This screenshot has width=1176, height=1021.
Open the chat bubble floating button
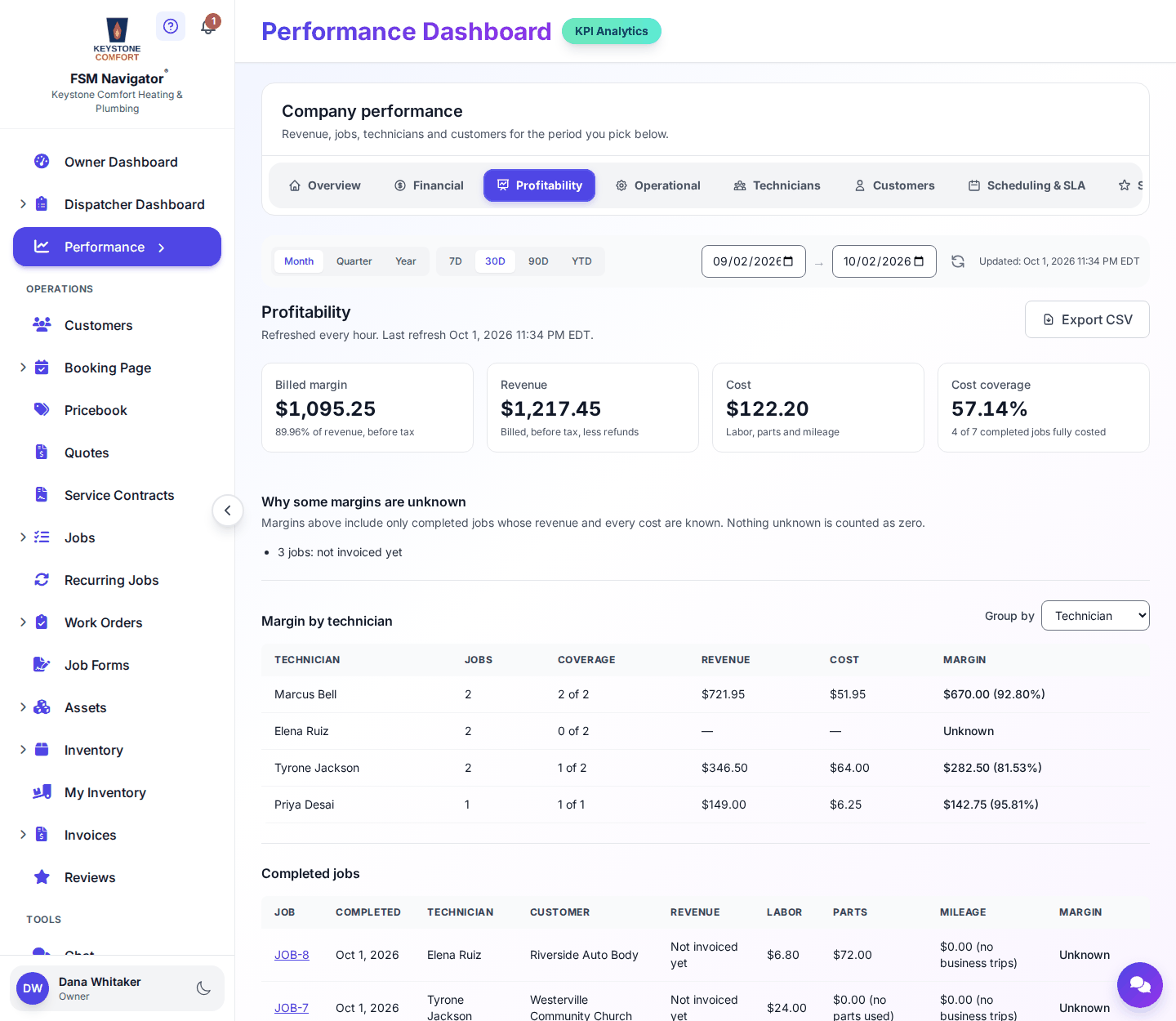pyautogui.click(x=1140, y=985)
